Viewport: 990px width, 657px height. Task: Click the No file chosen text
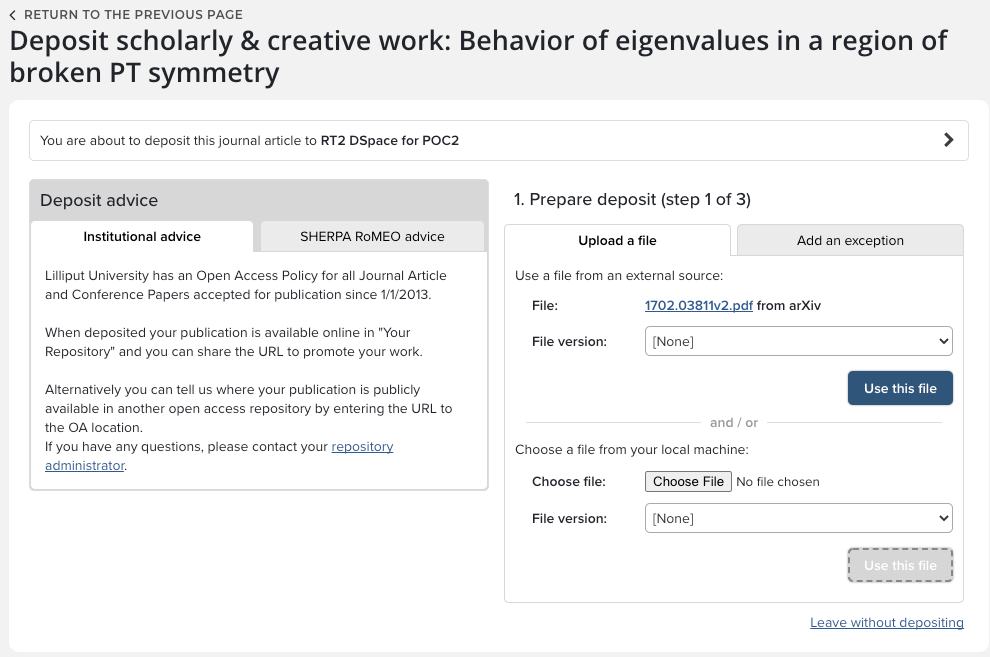click(x=778, y=482)
